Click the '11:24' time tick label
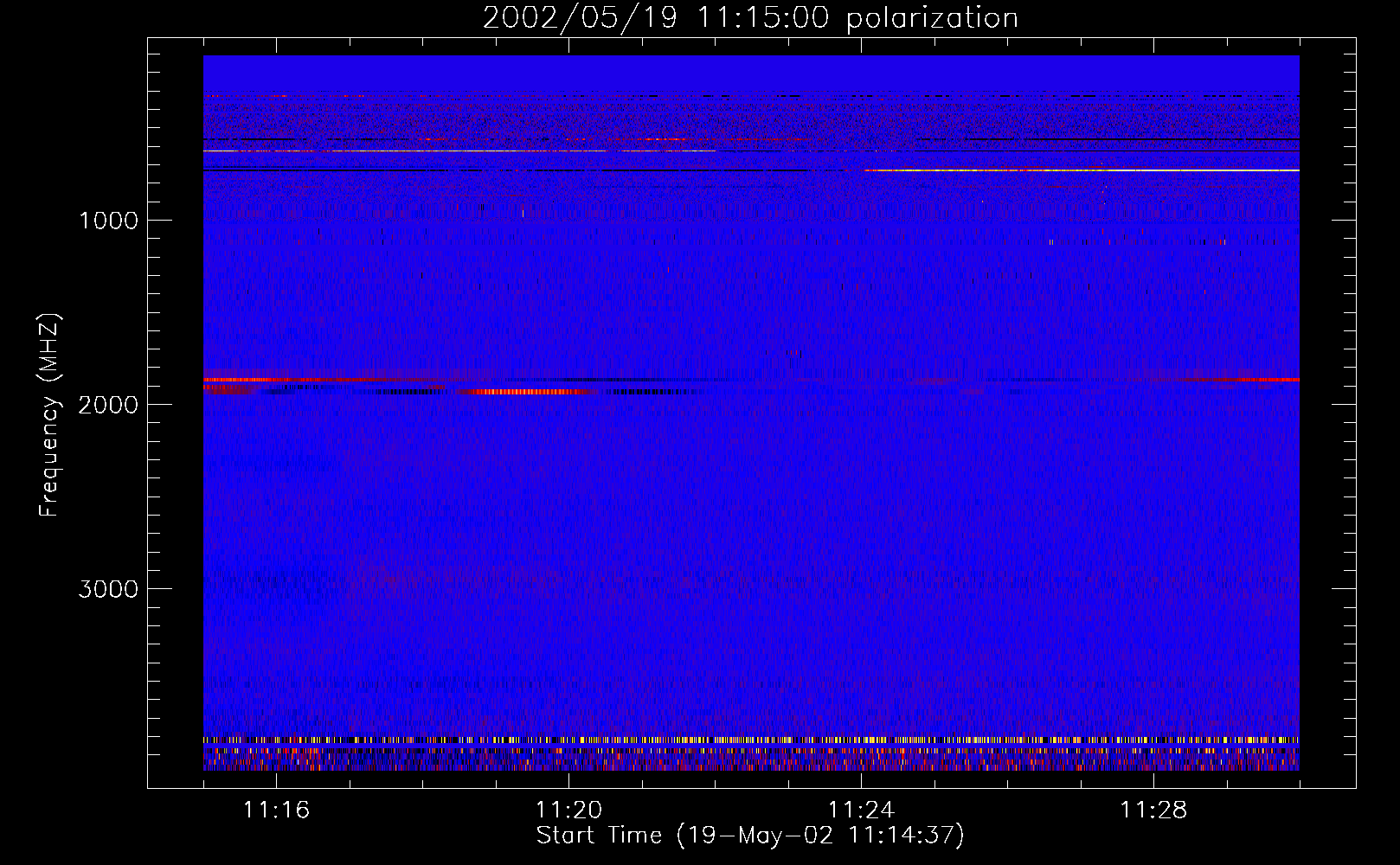Image resolution: width=1400 pixels, height=865 pixels. point(861,811)
